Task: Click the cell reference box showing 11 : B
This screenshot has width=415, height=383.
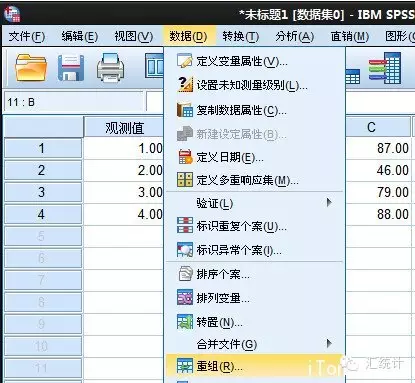Action: point(74,102)
